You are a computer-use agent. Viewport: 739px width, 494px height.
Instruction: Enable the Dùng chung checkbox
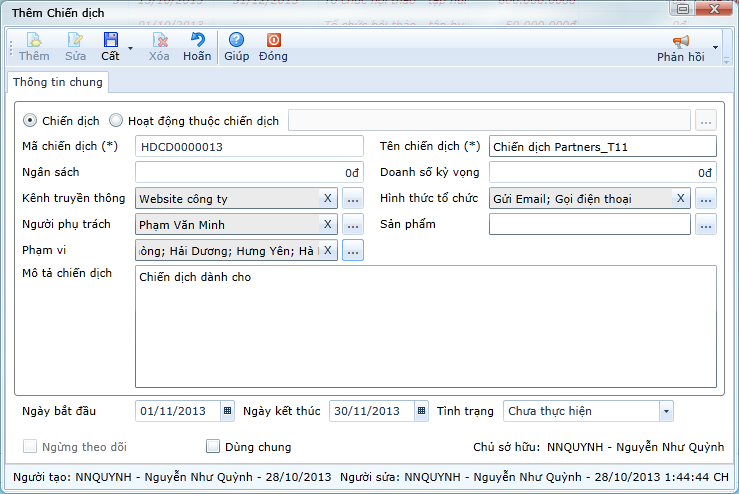click(x=212, y=447)
